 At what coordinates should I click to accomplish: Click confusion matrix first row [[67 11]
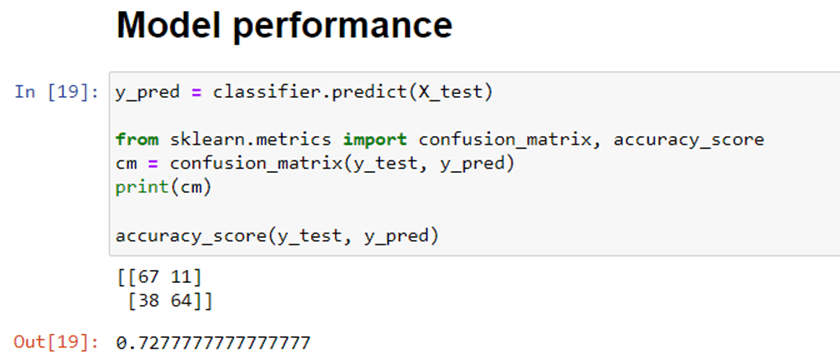click(x=159, y=277)
